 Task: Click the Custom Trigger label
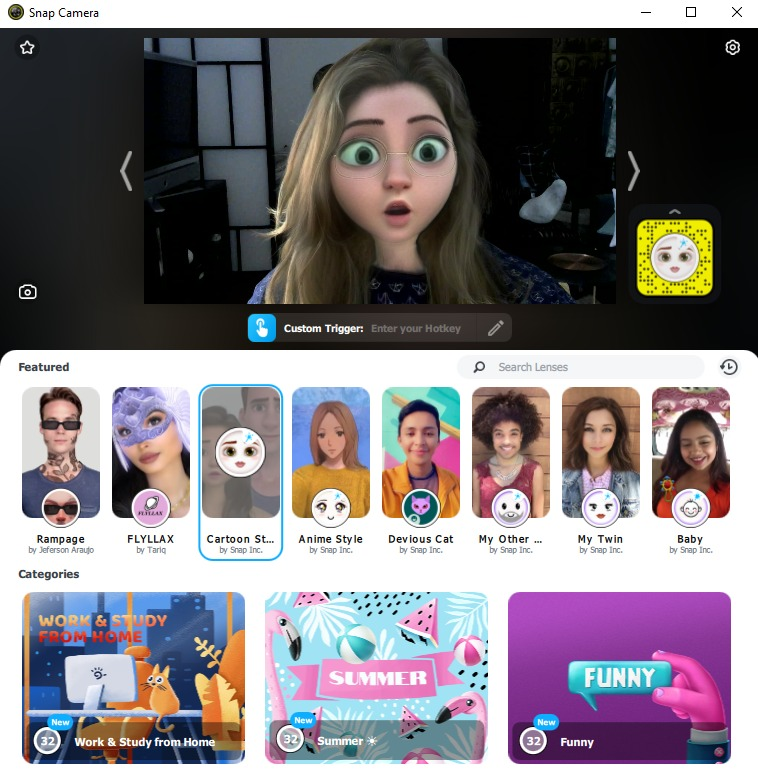click(x=324, y=329)
